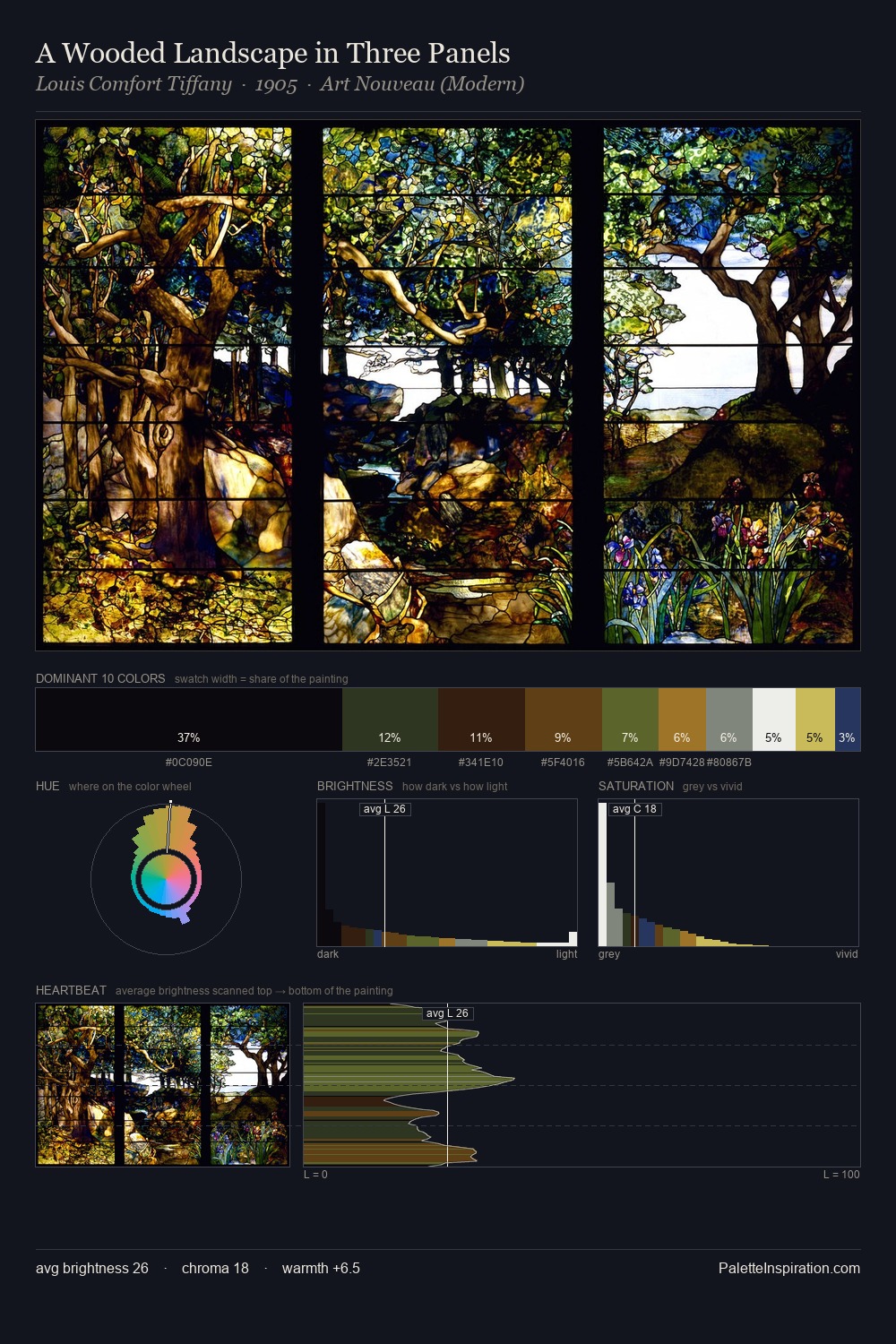Click the hex code #5B642A
896x1344 pixels.
click(x=630, y=762)
